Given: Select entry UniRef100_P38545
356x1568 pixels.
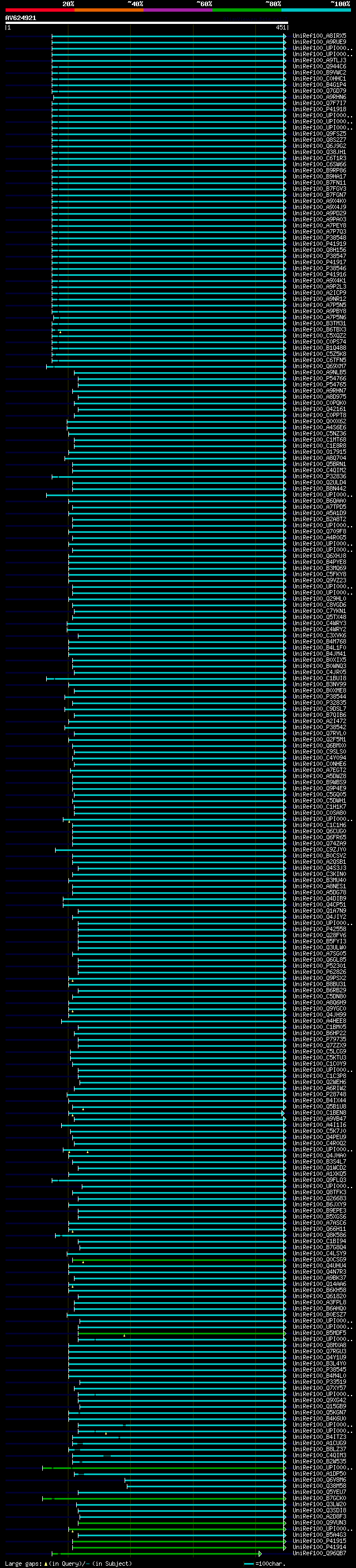Looking at the screenshot, I should pos(319,1369).
